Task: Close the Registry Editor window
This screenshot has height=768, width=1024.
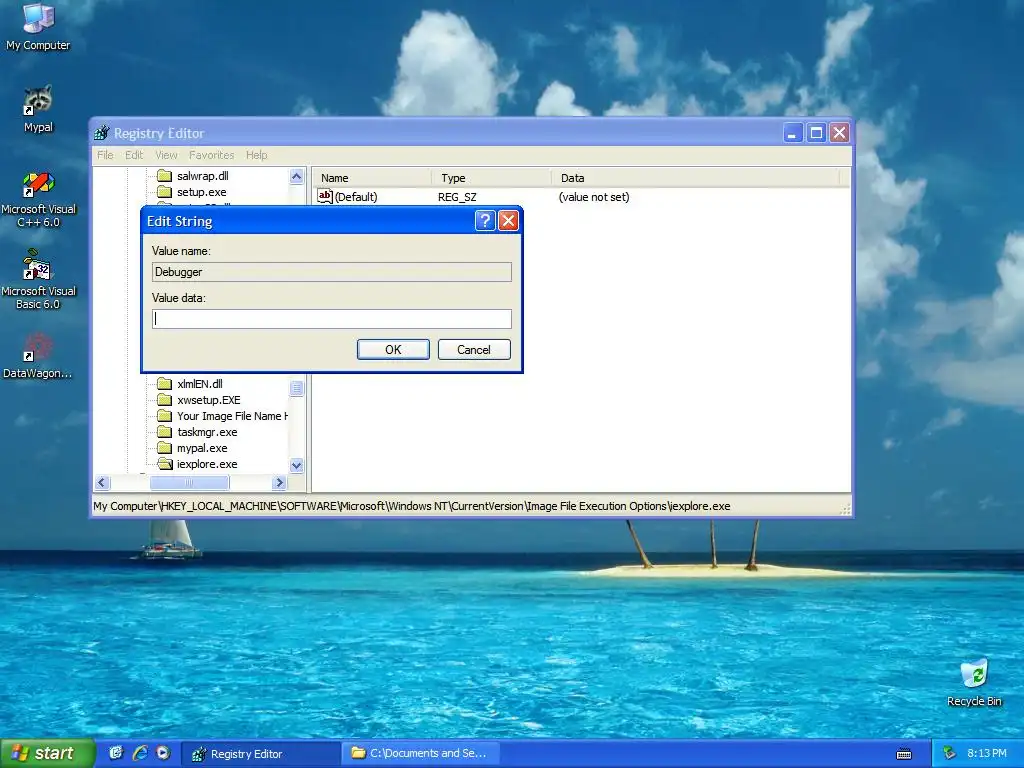Action: (x=839, y=133)
